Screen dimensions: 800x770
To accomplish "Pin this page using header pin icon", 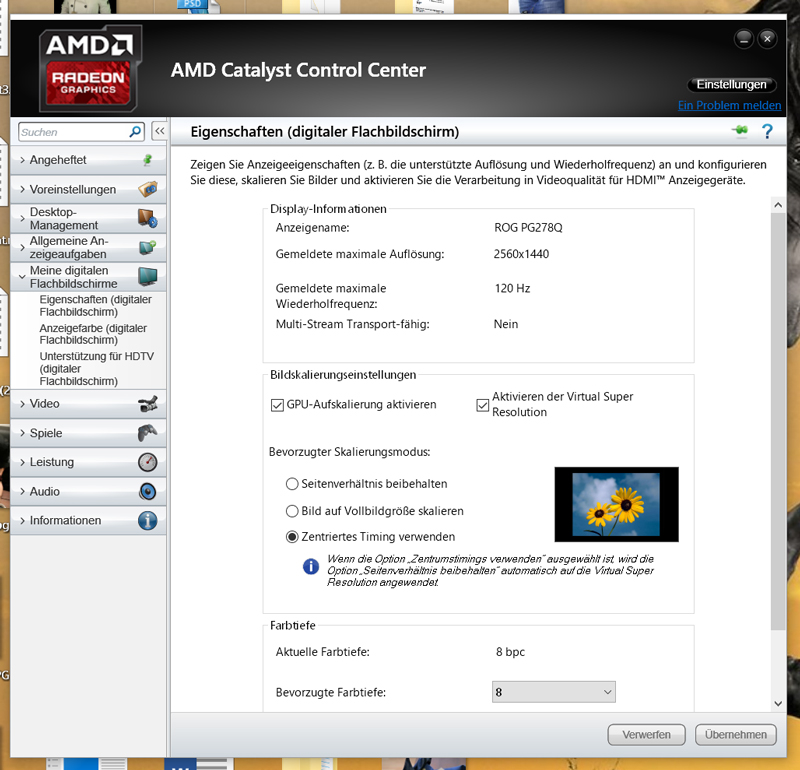I will [x=740, y=131].
